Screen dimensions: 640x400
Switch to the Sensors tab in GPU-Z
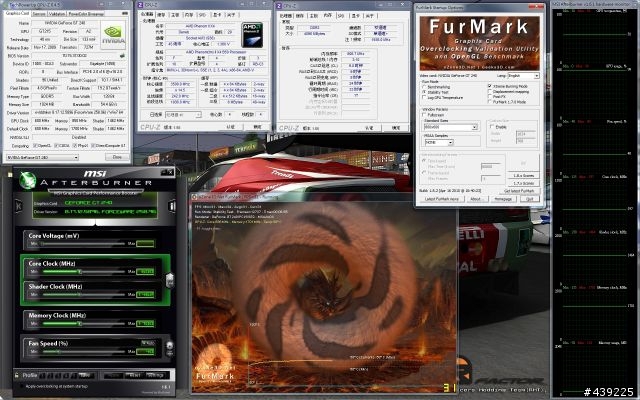pos(39,13)
